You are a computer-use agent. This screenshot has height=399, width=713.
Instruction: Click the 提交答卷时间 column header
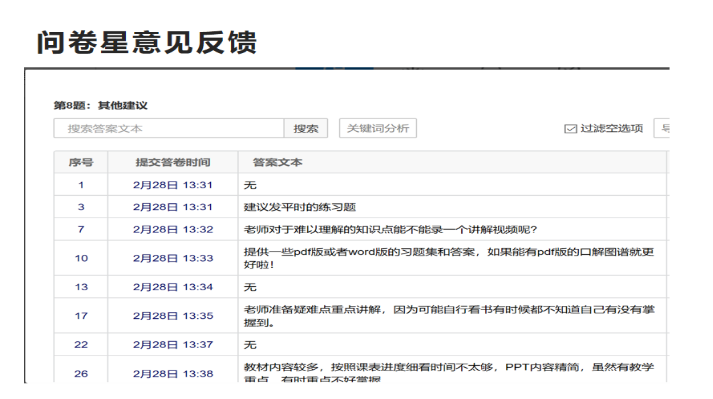point(173,162)
